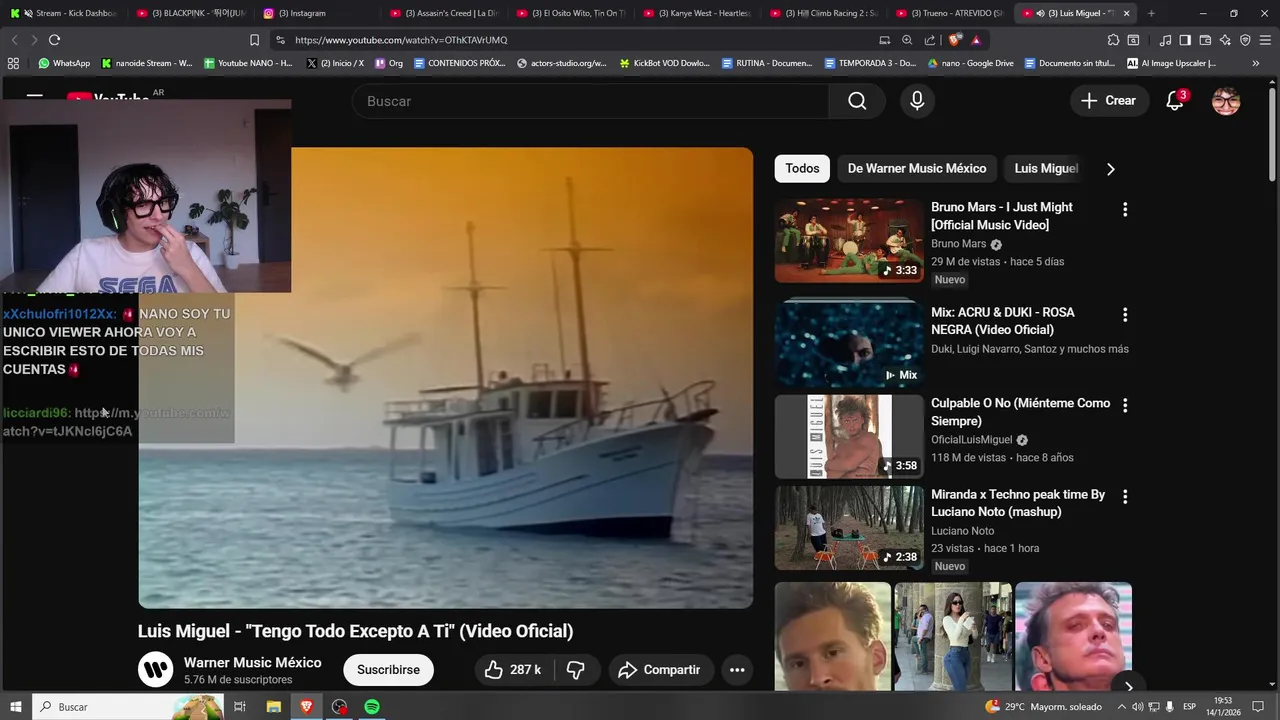This screenshot has width=1280, height=720.
Task: Toggle the browser sidebar panel
Action: pyautogui.click(x=1185, y=40)
